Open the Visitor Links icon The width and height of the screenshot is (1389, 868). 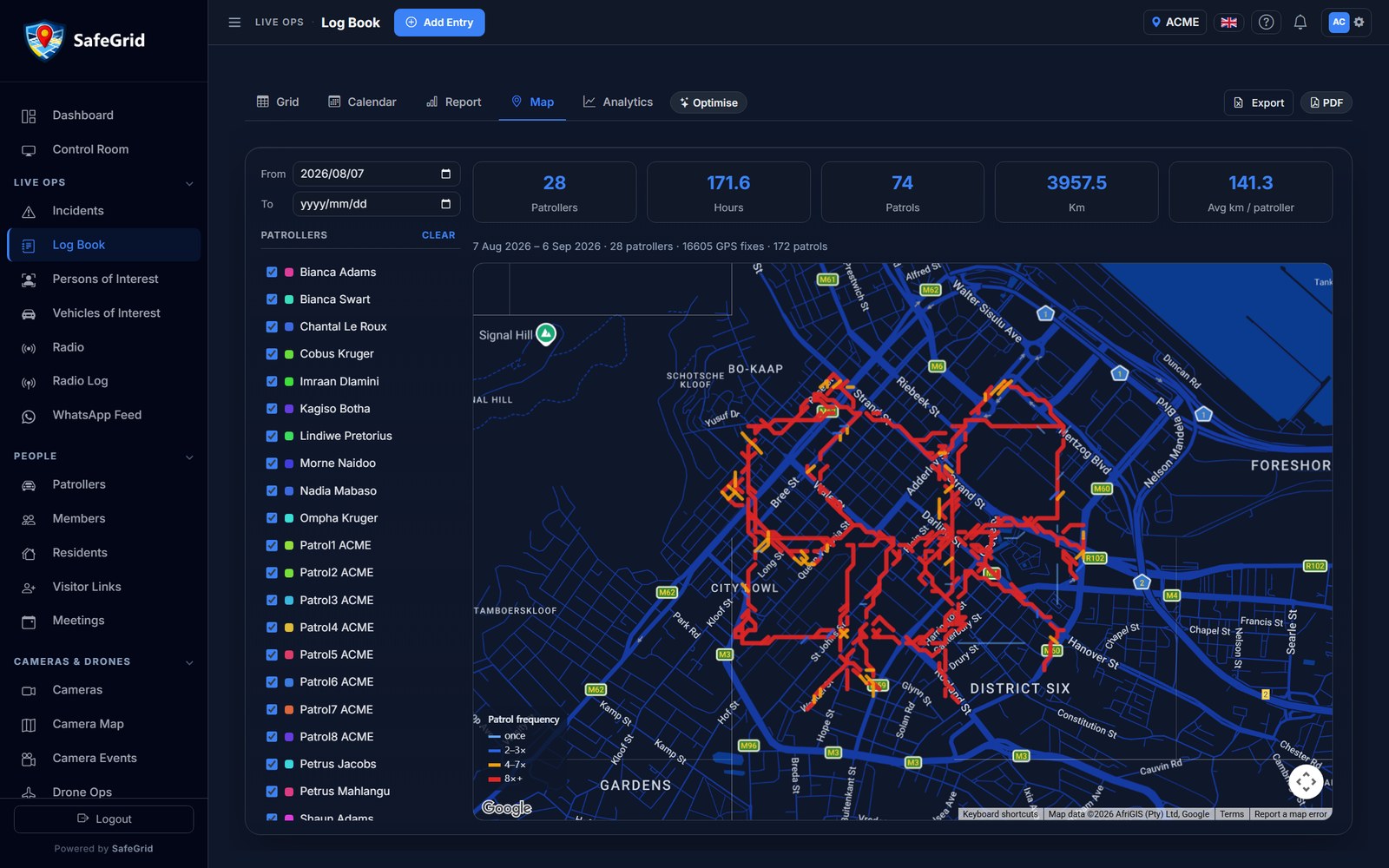click(x=29, y=588)
